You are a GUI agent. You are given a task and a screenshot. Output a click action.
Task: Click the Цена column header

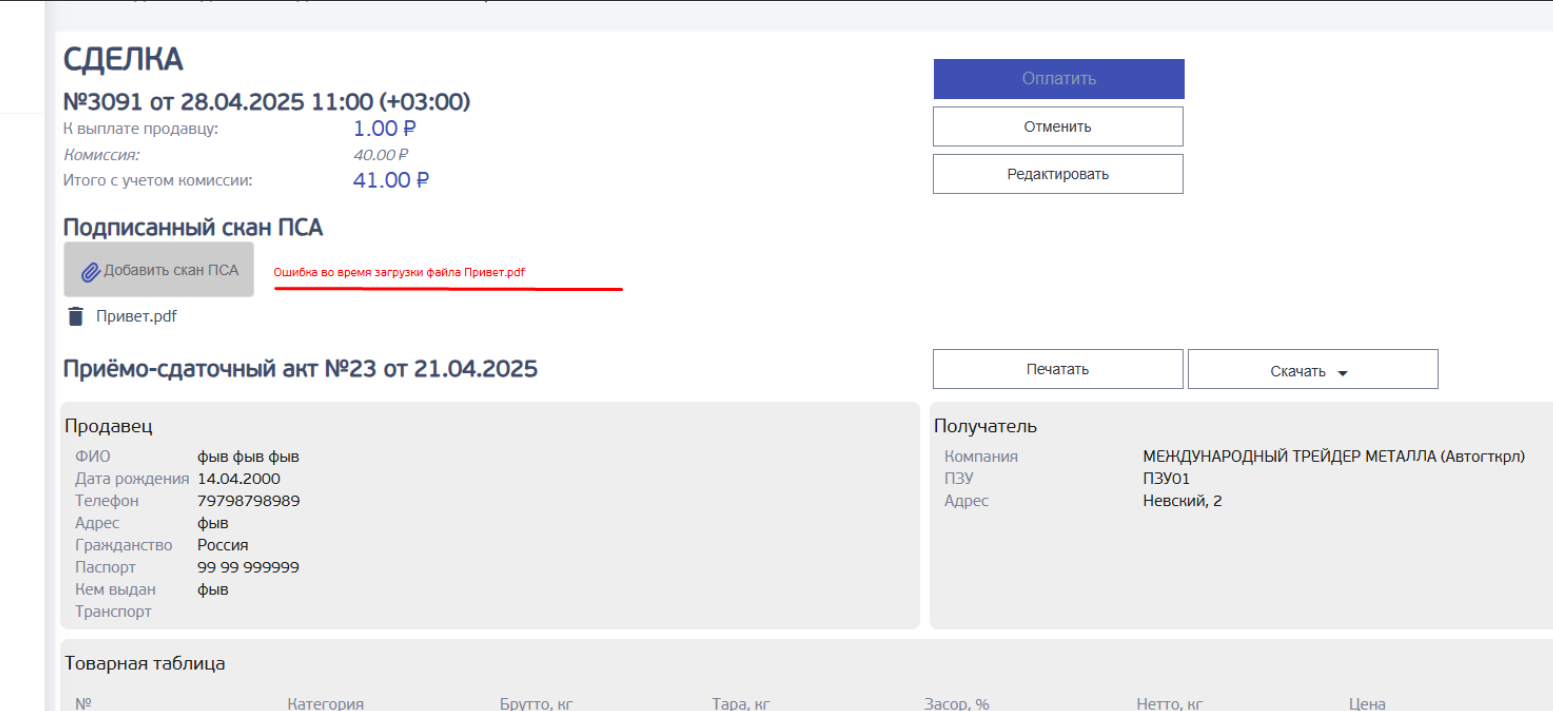(x=1367, y=704)
